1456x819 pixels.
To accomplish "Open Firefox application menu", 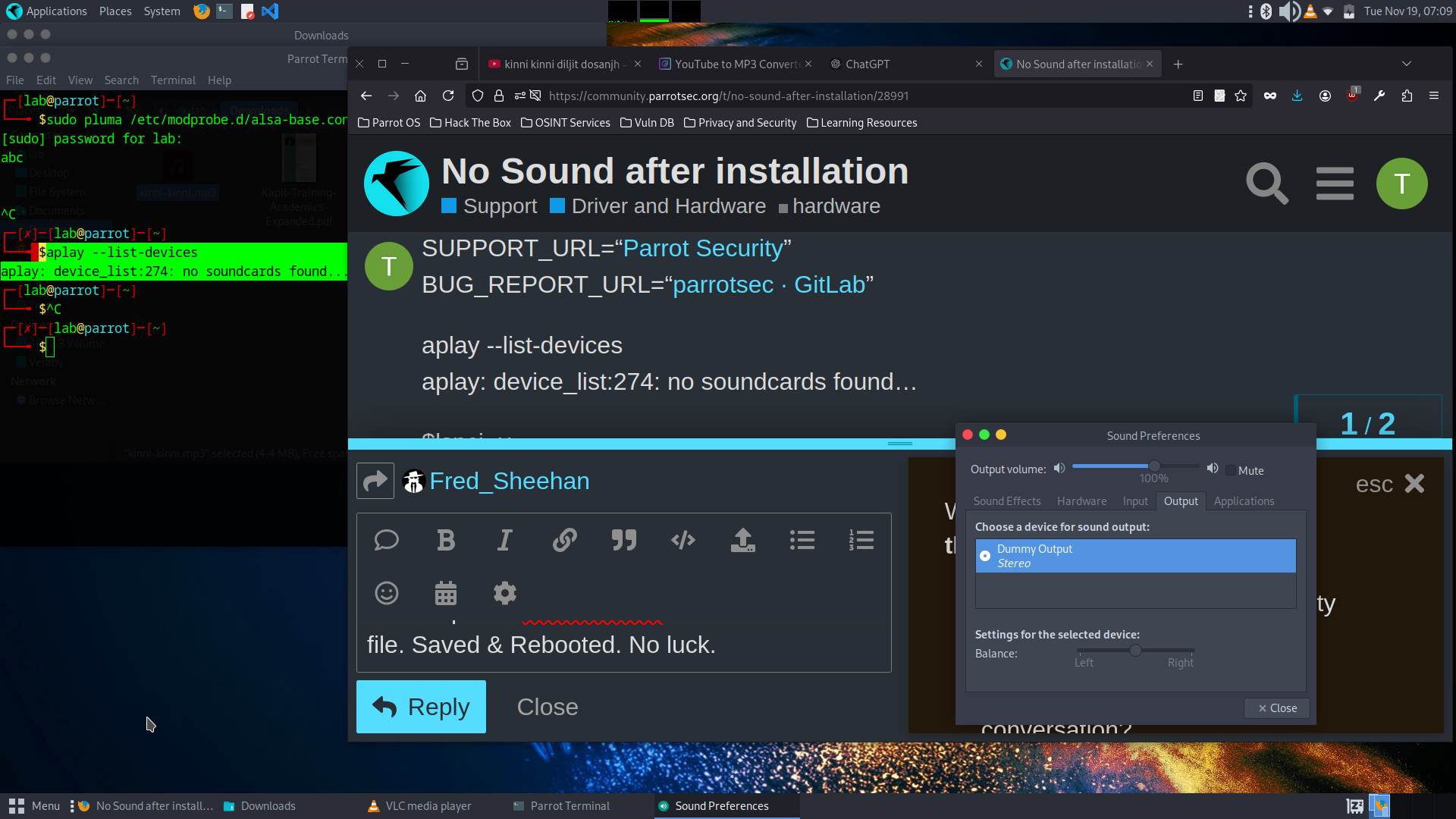I will point(1434,96).
